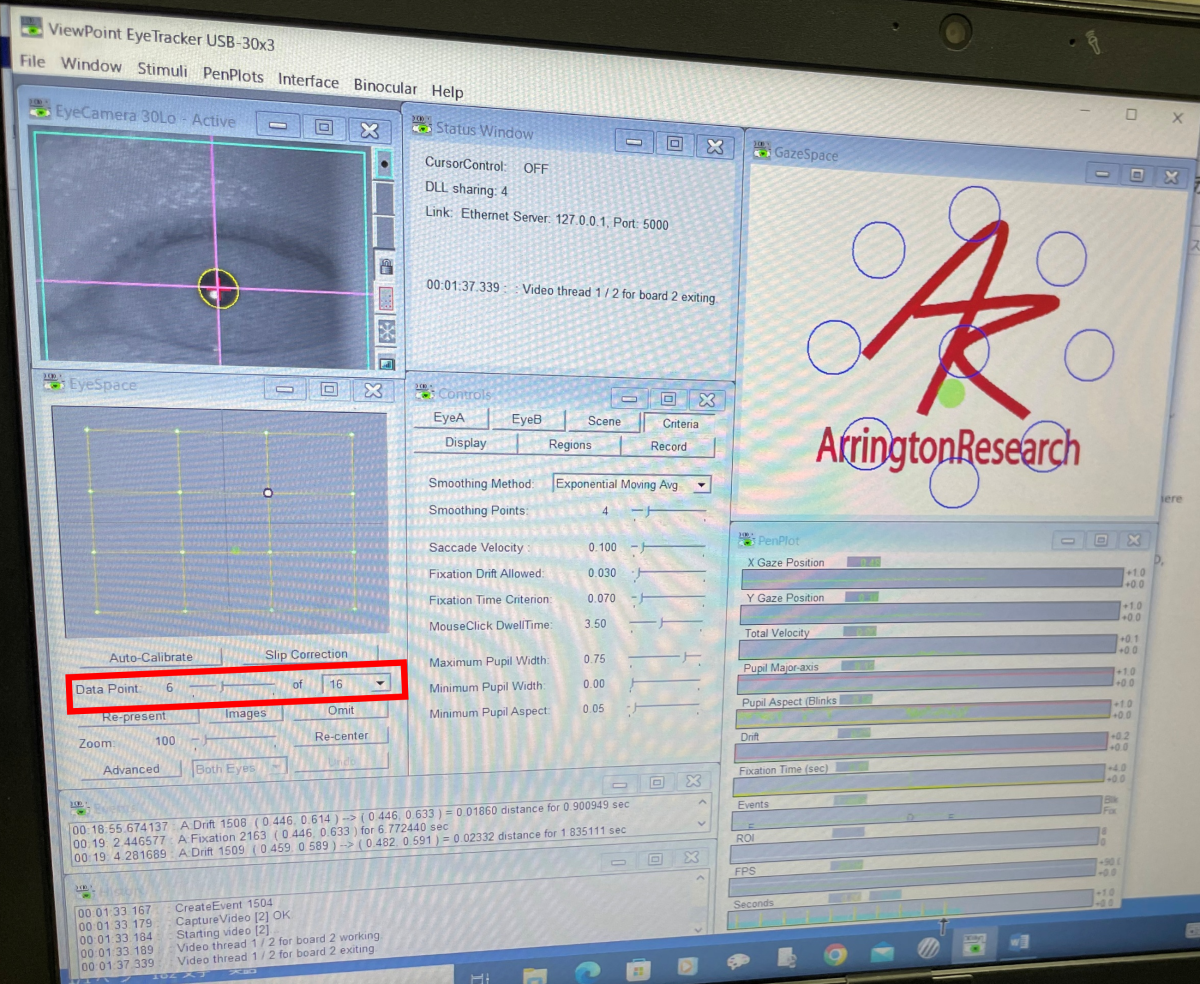Click the 'DLL sharing: 4' status text

467,190
